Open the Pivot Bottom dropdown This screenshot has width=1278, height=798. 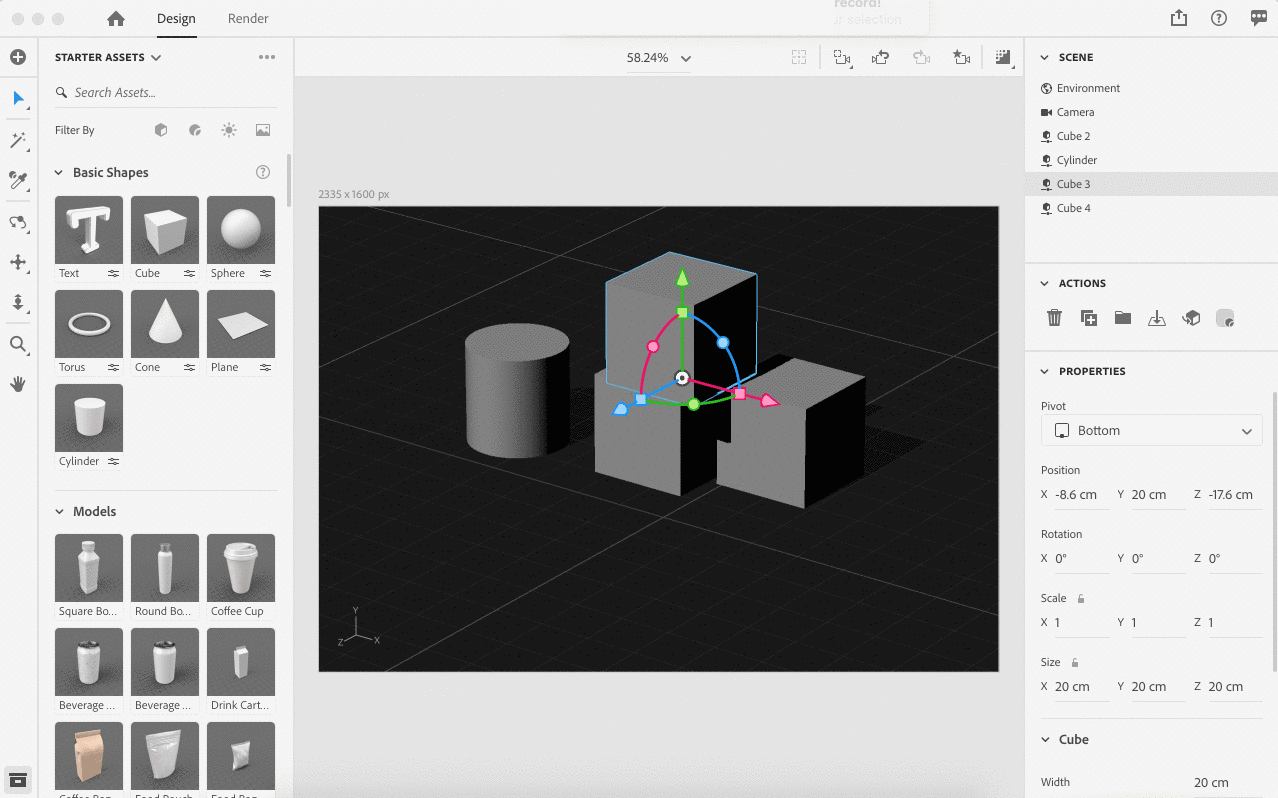click(x=1152, y=431)
